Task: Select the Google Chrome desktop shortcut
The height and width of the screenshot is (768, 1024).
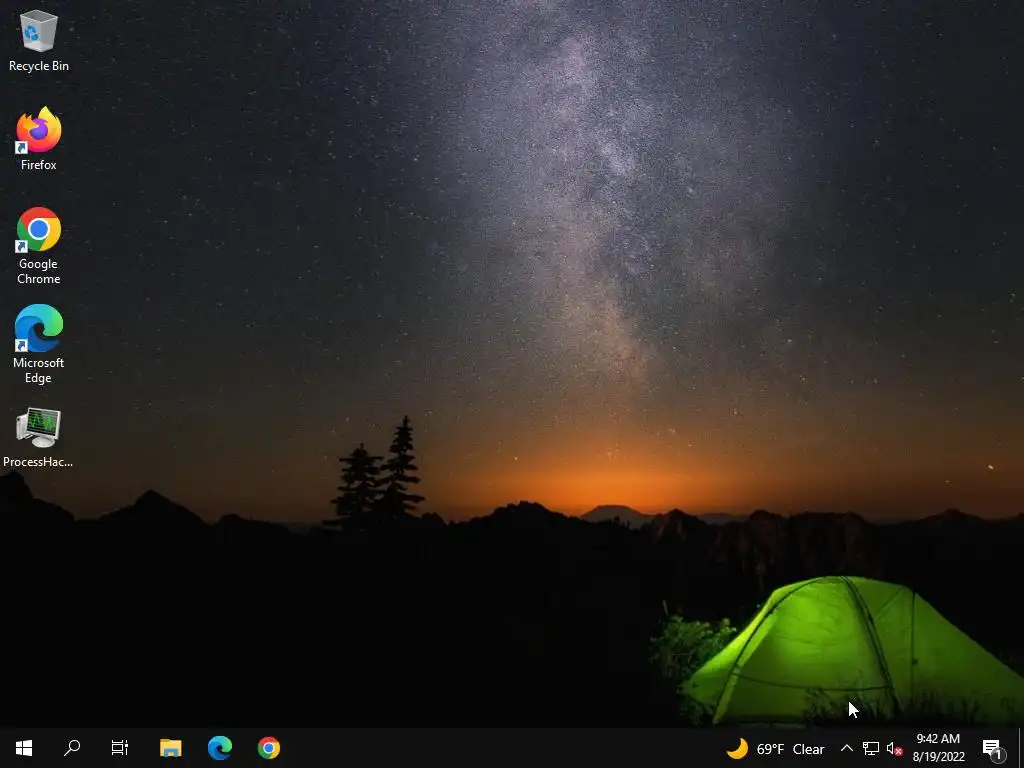Action: (39, 245)
